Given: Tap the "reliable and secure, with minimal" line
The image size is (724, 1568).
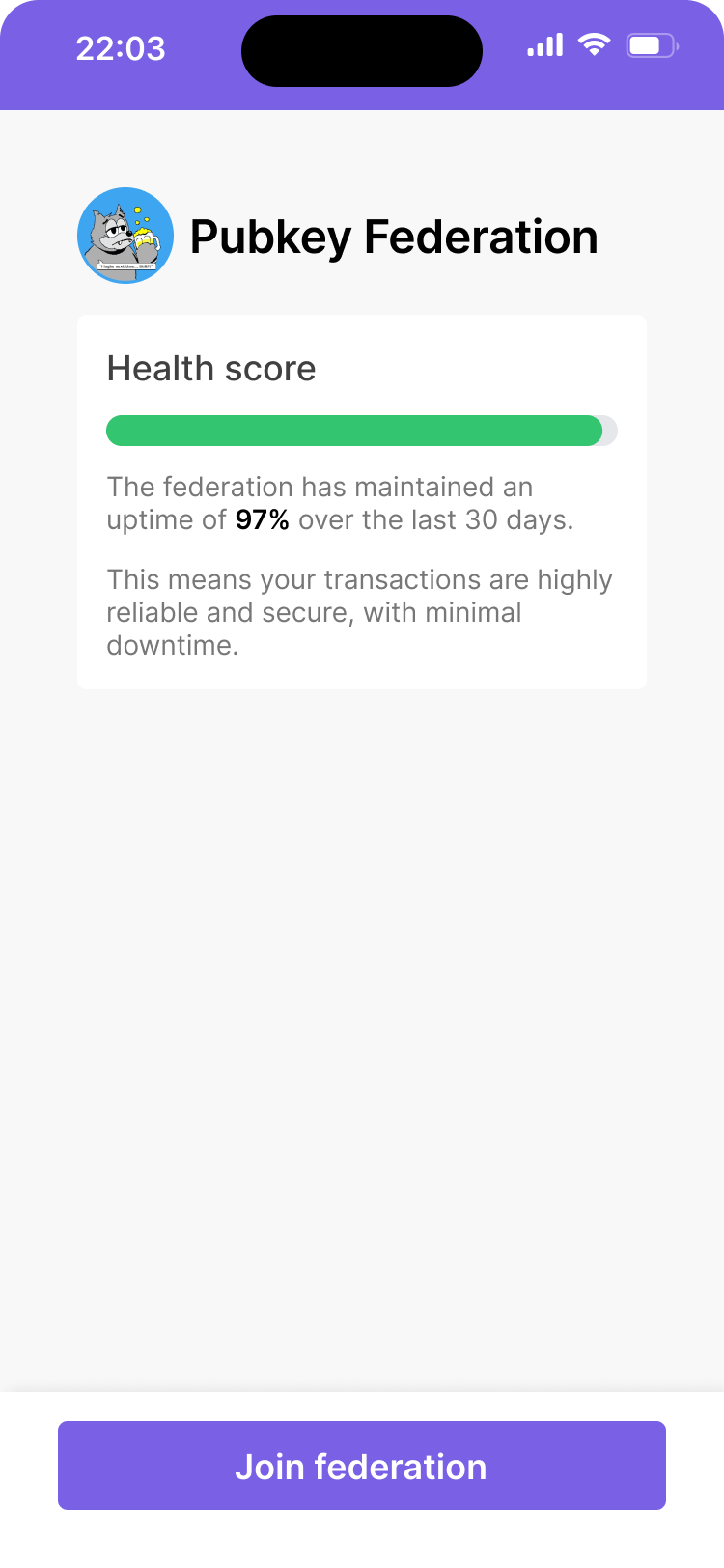Looking at the screenshot, I should (314, 613).
